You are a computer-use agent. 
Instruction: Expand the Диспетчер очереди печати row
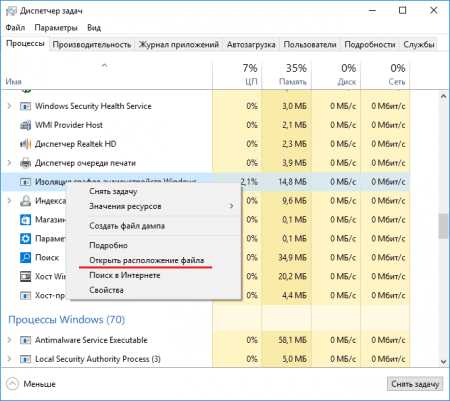click(x=10, y=163)
